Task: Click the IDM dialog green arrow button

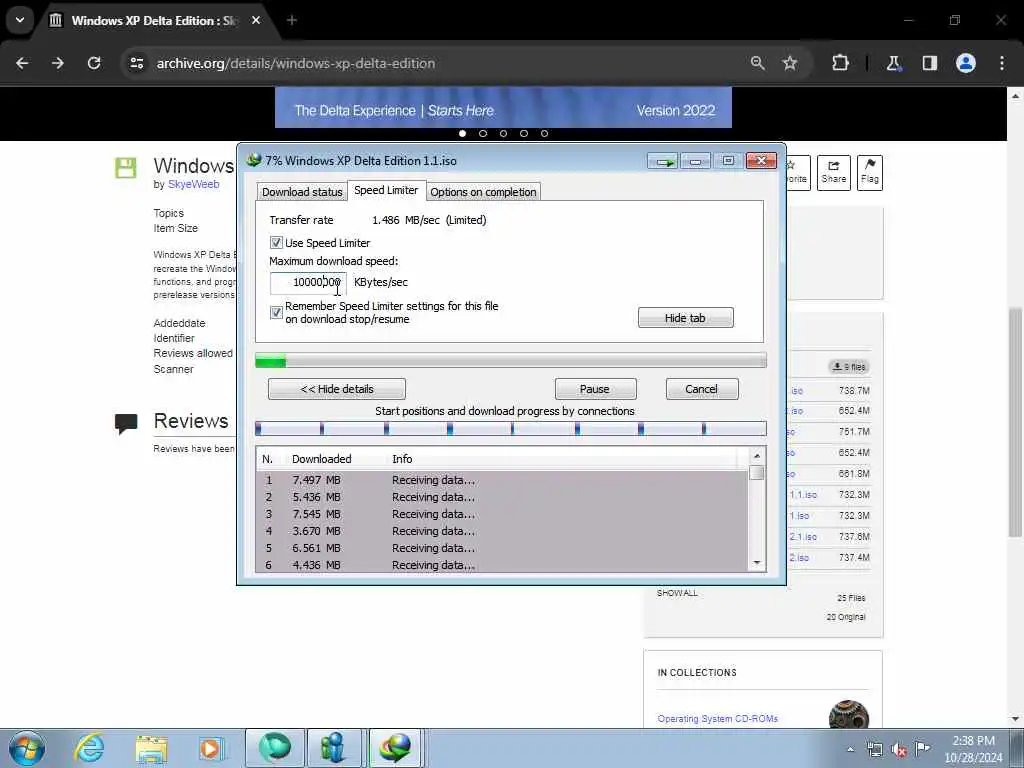Action: pos(664,161)
